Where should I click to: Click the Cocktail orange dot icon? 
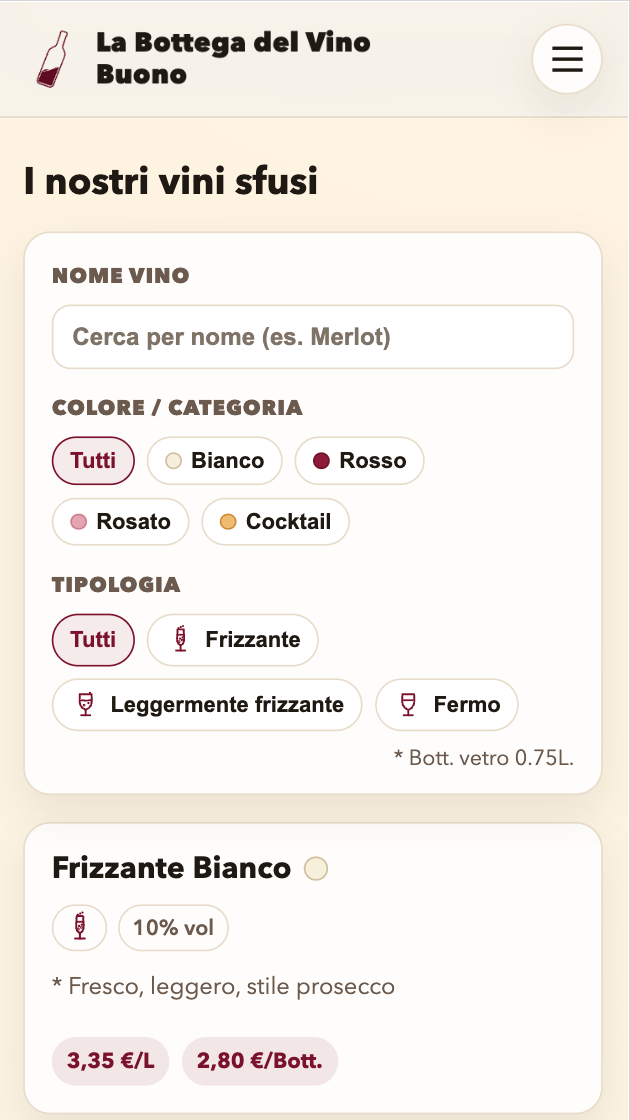[x=229, y=521]
